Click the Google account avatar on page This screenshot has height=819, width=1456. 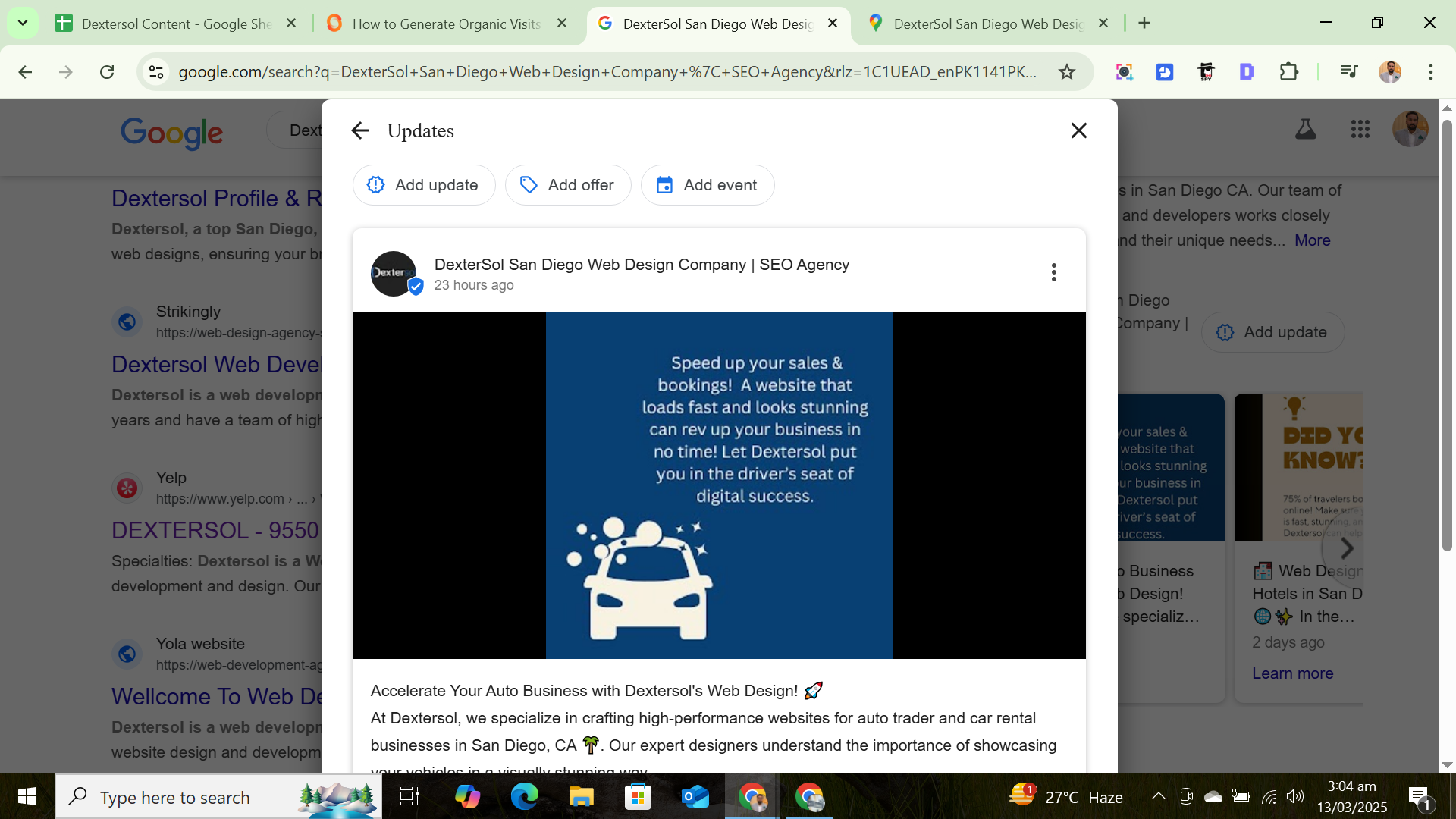(1410, 130)
